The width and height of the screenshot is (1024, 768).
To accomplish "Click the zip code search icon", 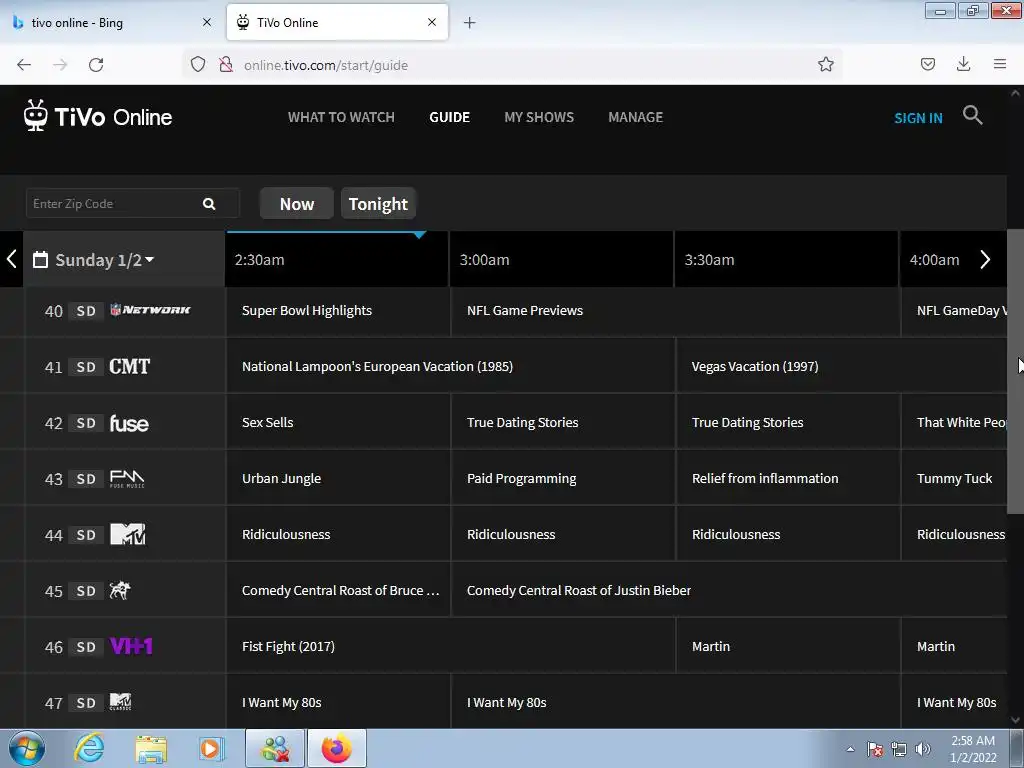I will click(x=209, y=204).
